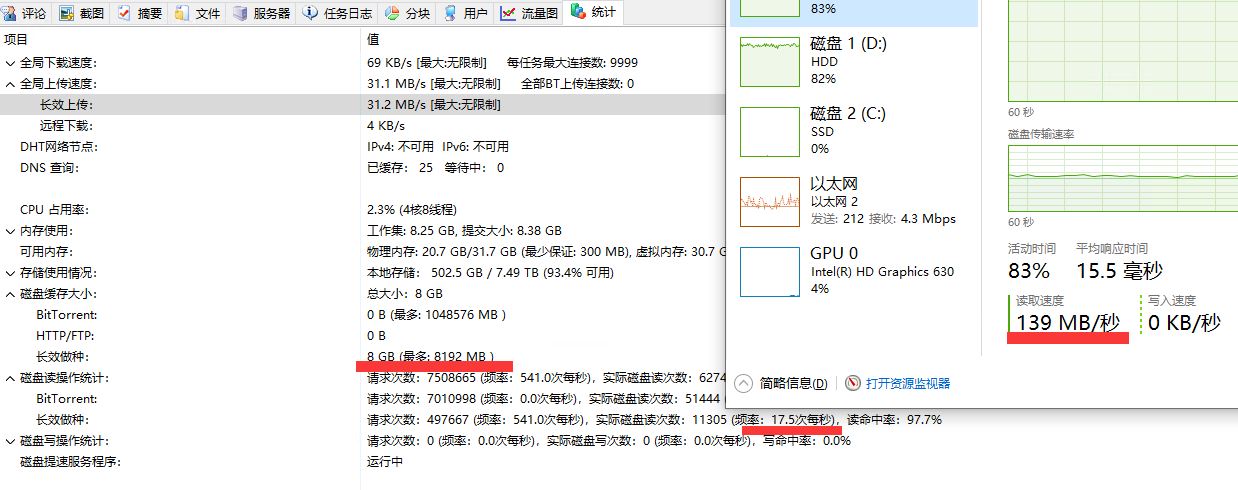Open the 分块 tab
This screenshot has height=490, width=1238.
pyautogui.click(x=408, y=13)
